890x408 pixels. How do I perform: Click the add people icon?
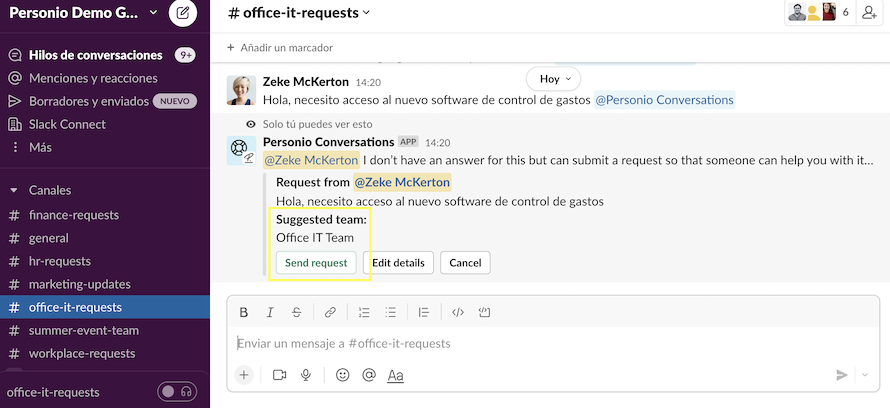tap(869, 12)
